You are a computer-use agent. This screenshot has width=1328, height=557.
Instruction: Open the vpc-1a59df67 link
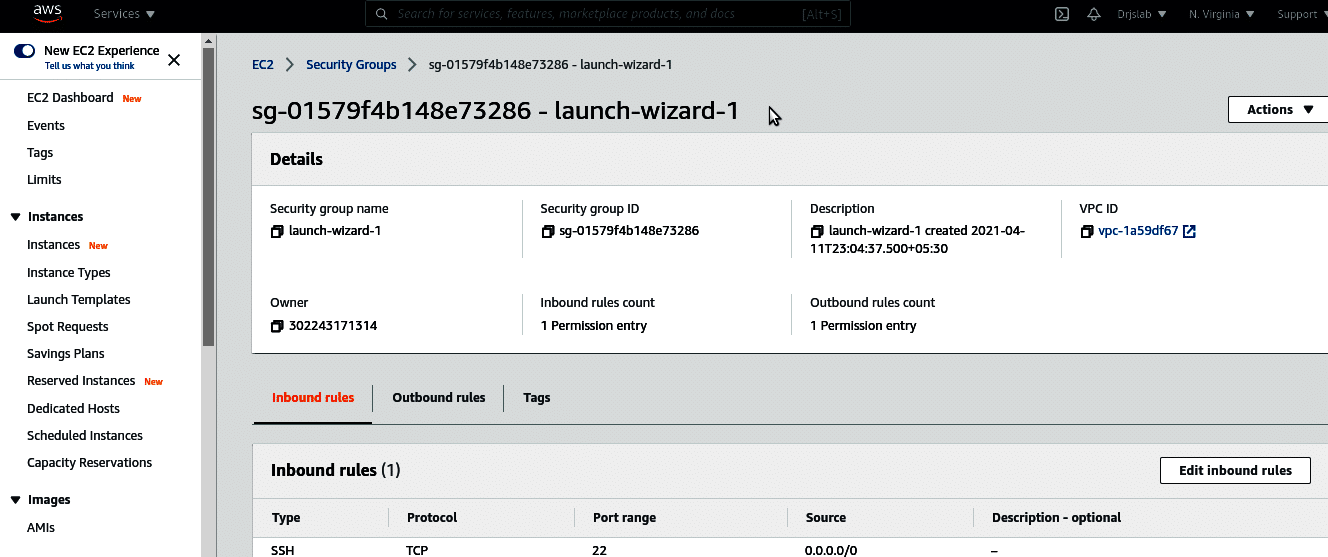[1138, 231]
